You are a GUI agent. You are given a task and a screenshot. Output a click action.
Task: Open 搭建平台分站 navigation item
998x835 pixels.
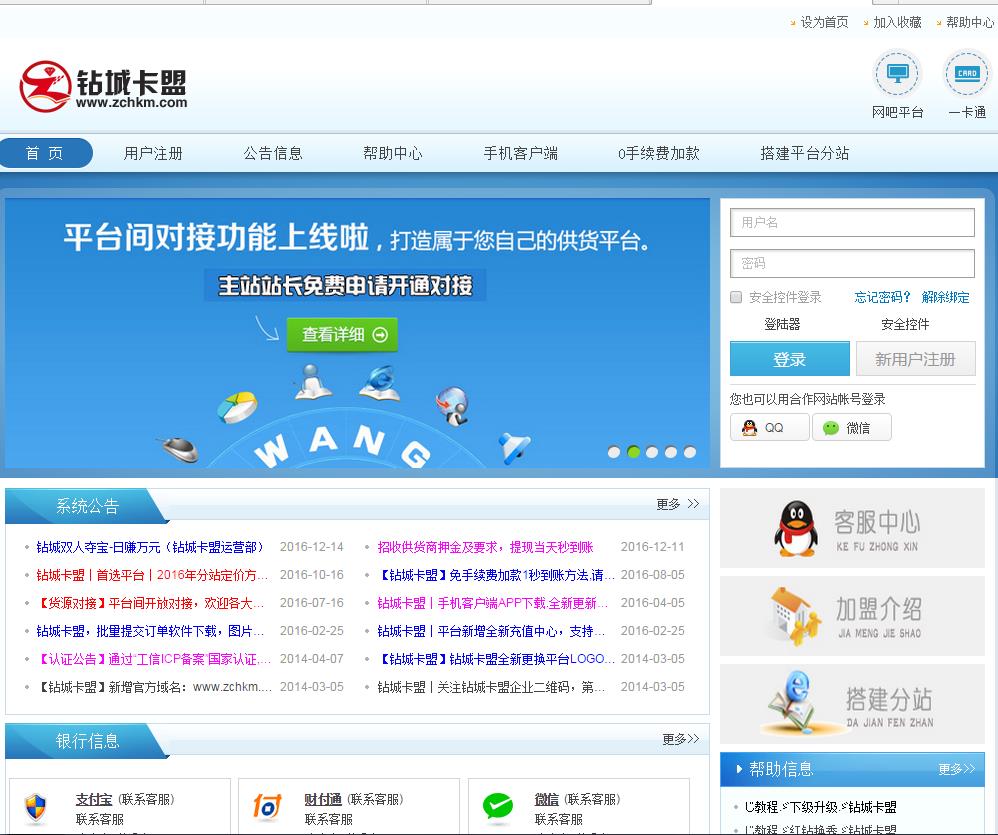click(x=805, y=153)
